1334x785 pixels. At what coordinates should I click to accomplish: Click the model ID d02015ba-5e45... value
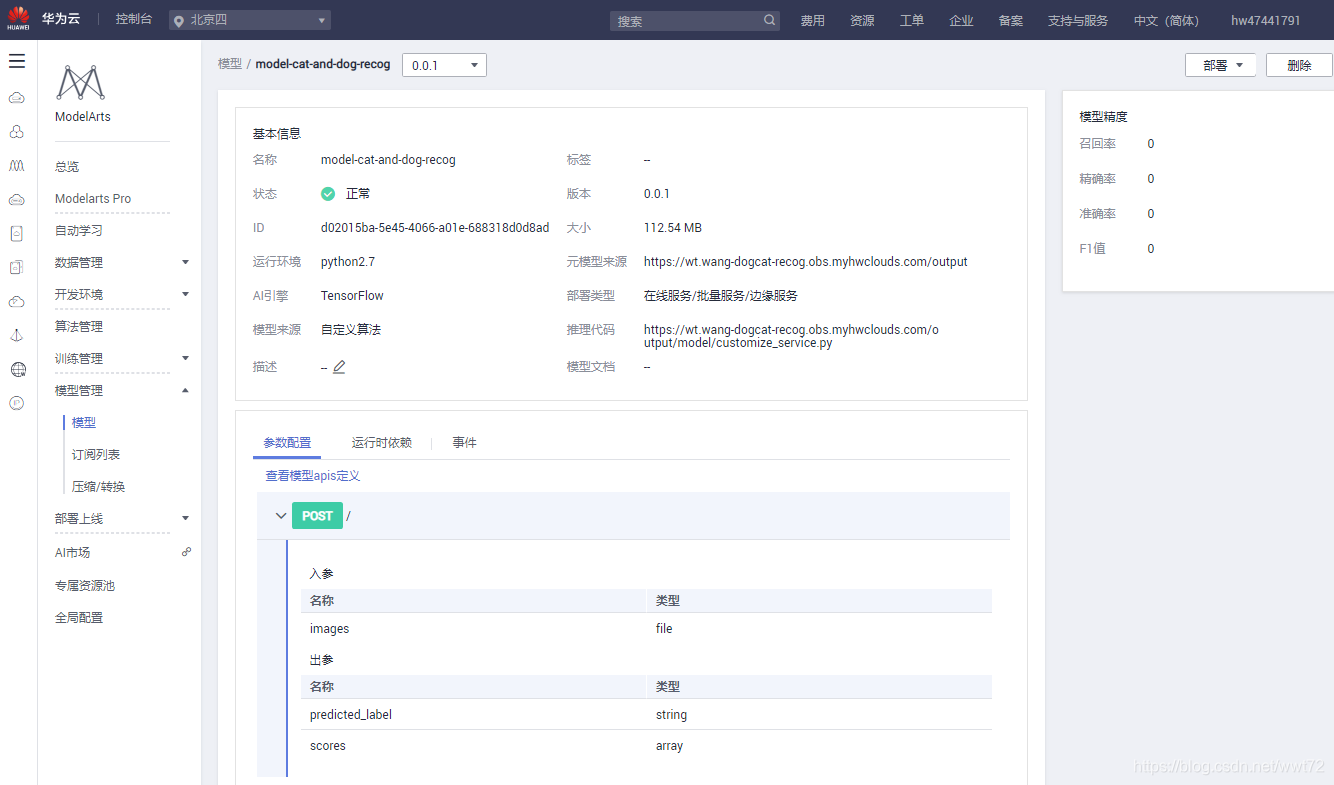click(x=435, y=227)
